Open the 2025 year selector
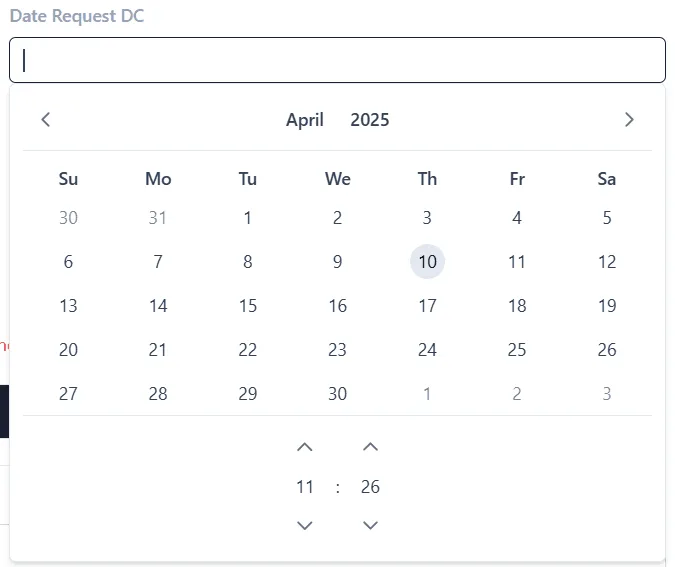Viewport: 675px width, 567px height. point(370,120)
